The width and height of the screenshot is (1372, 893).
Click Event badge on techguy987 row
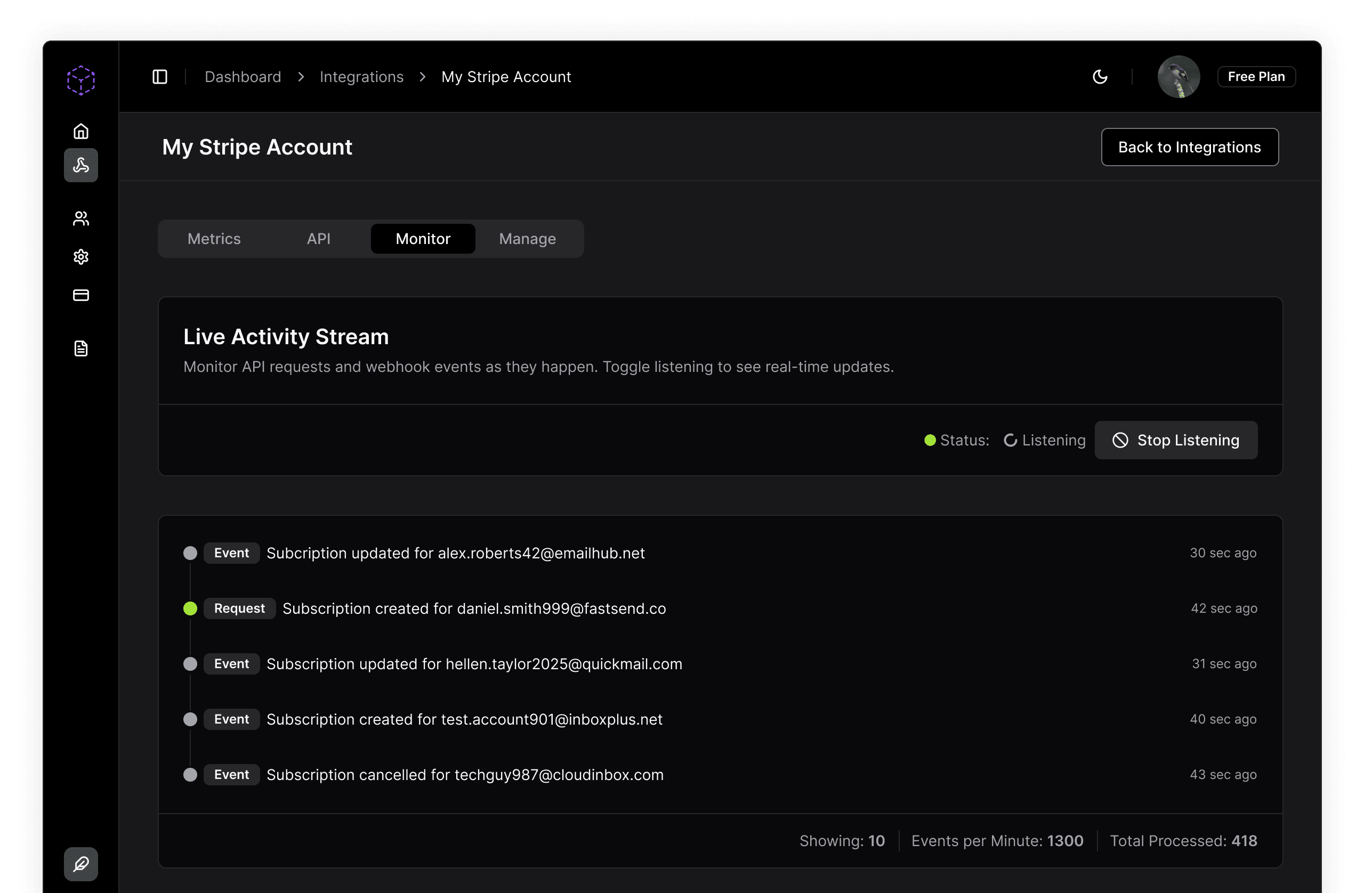231,774
